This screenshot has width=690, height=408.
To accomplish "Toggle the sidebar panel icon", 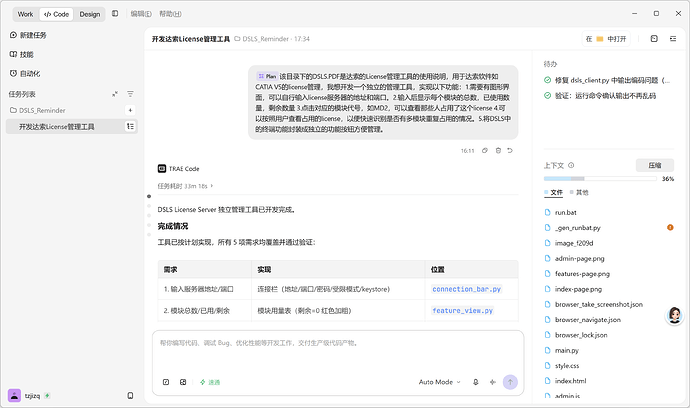I will (x=115, y=14).
